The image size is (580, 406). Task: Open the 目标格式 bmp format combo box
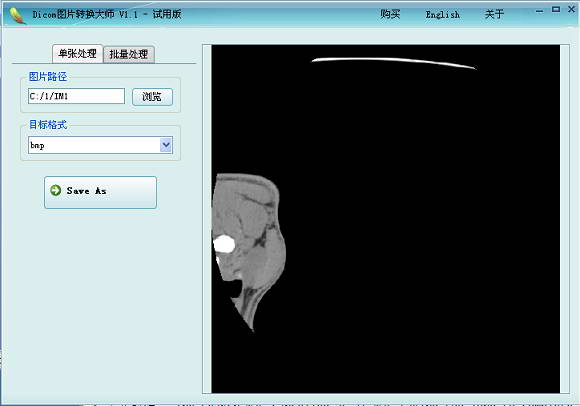point(100,145)
